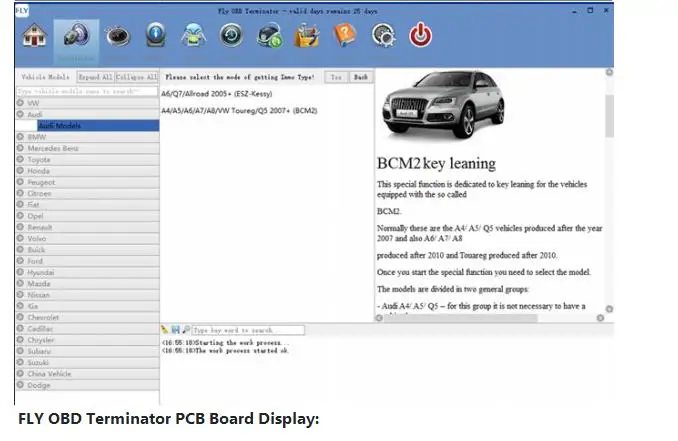Click the horizontal scrollbar left arrow

pos(379,318)
